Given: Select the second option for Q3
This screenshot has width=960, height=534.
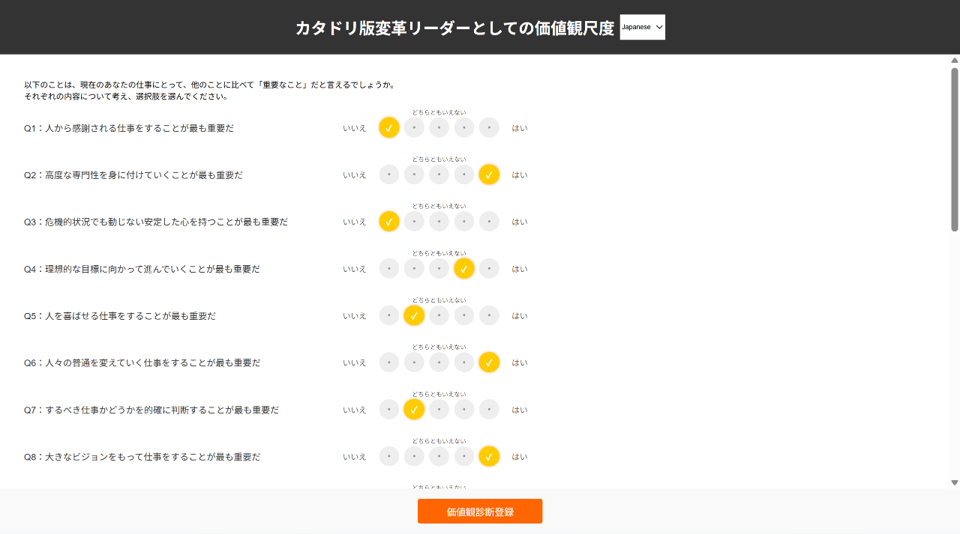Looking at the screenshot, I should tap(414, 222).
